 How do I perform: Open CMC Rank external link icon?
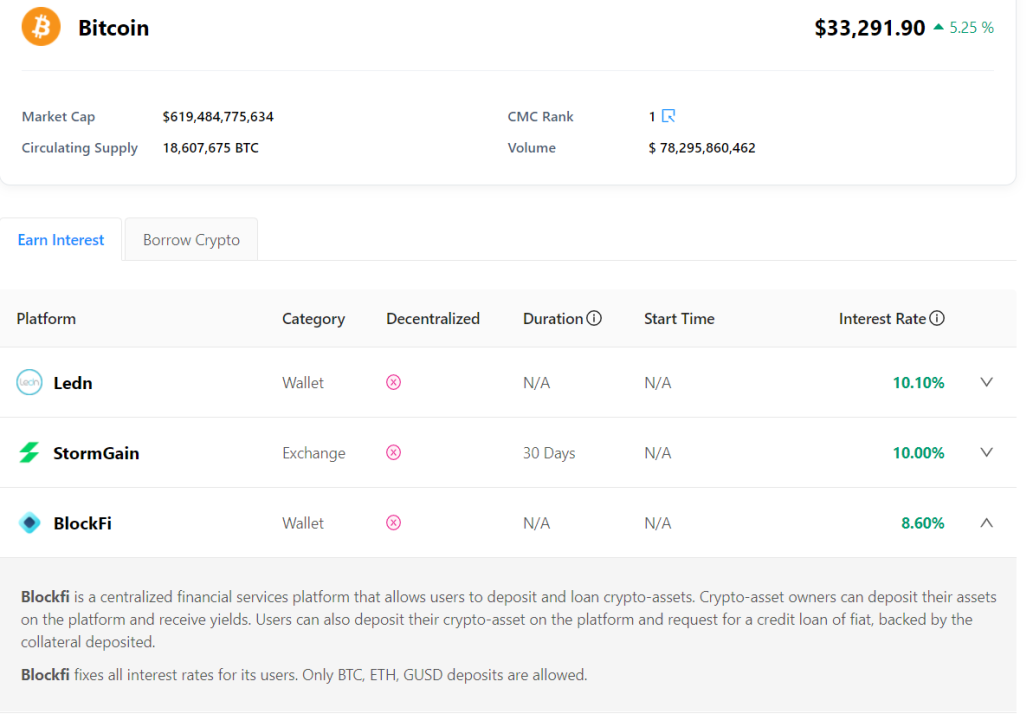[x=668, y=116]
